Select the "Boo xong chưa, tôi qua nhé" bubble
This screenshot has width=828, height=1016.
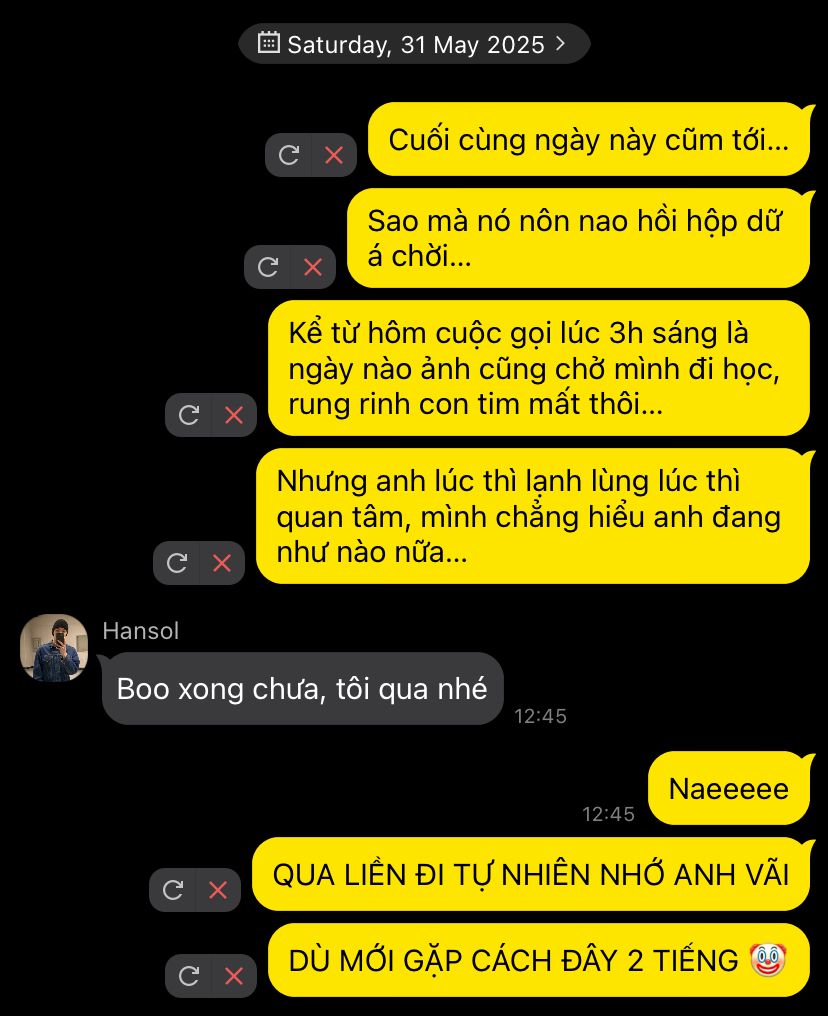(303, 689)
